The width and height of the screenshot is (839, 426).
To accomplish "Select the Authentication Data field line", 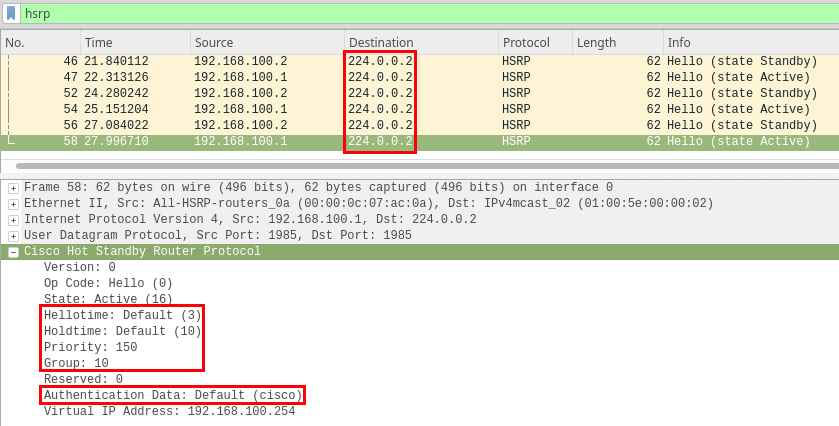I will click(x=171, y=396).
